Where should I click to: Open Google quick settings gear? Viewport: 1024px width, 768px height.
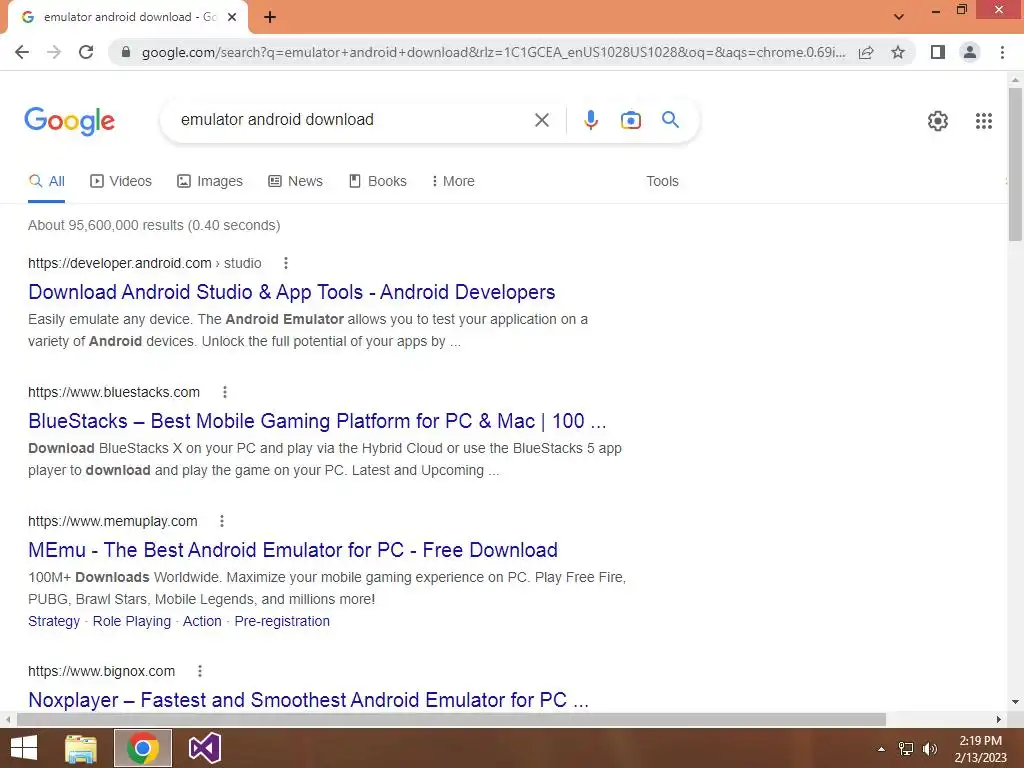click(x=938, y=121)
